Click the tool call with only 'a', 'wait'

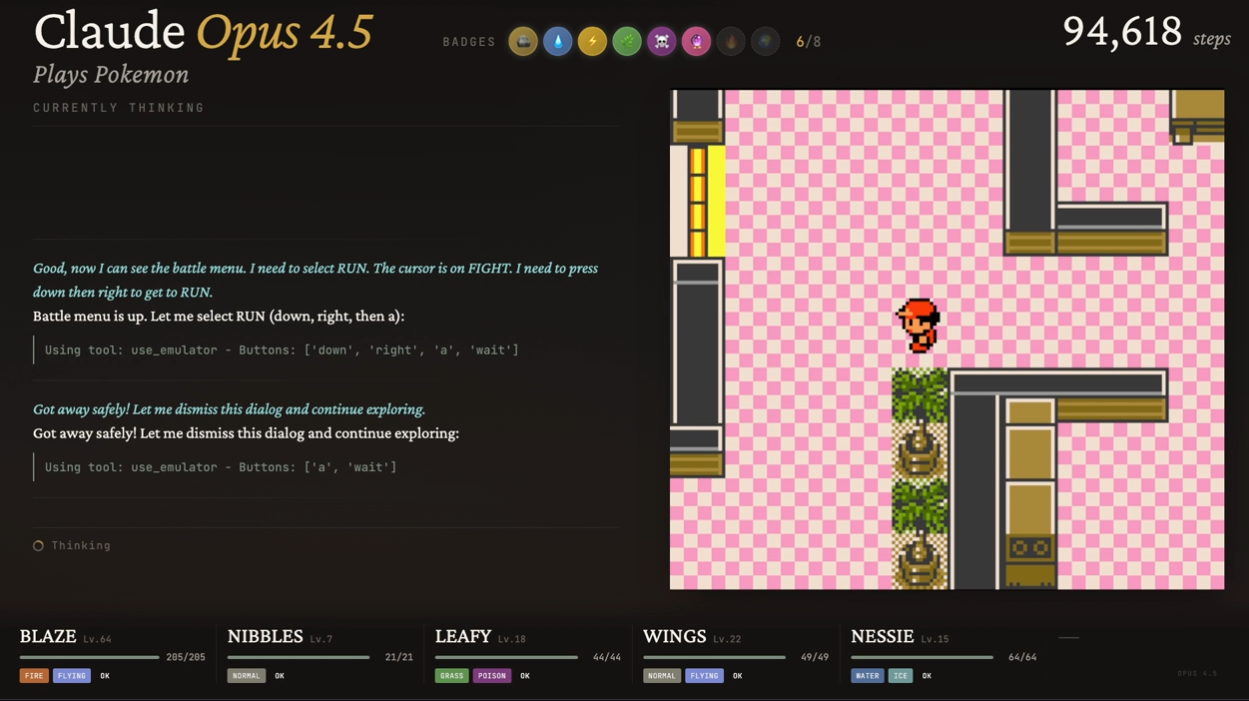pyautogui.click(x=221, y=467)
